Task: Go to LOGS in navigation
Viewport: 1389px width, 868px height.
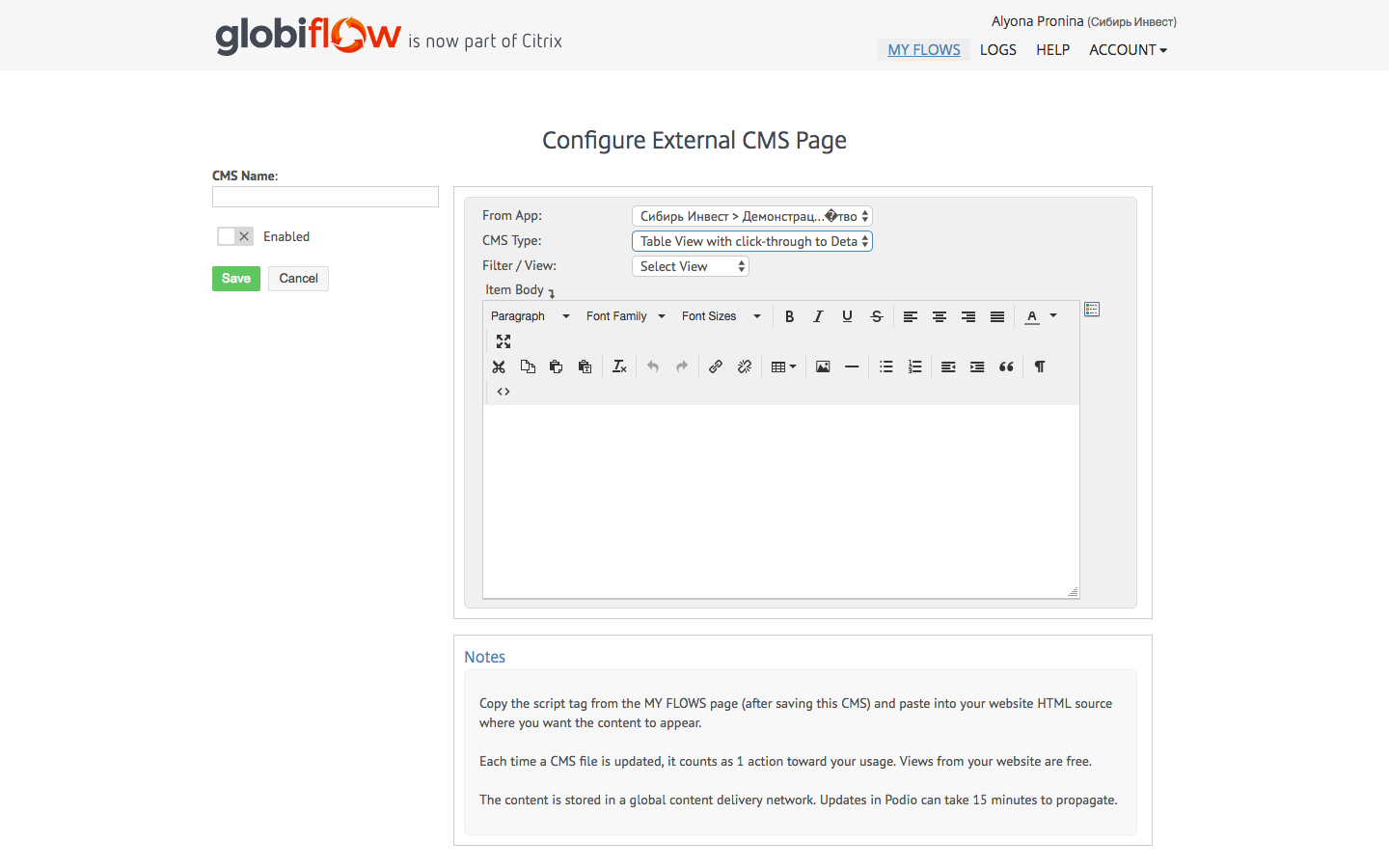Action: (997, 50)
